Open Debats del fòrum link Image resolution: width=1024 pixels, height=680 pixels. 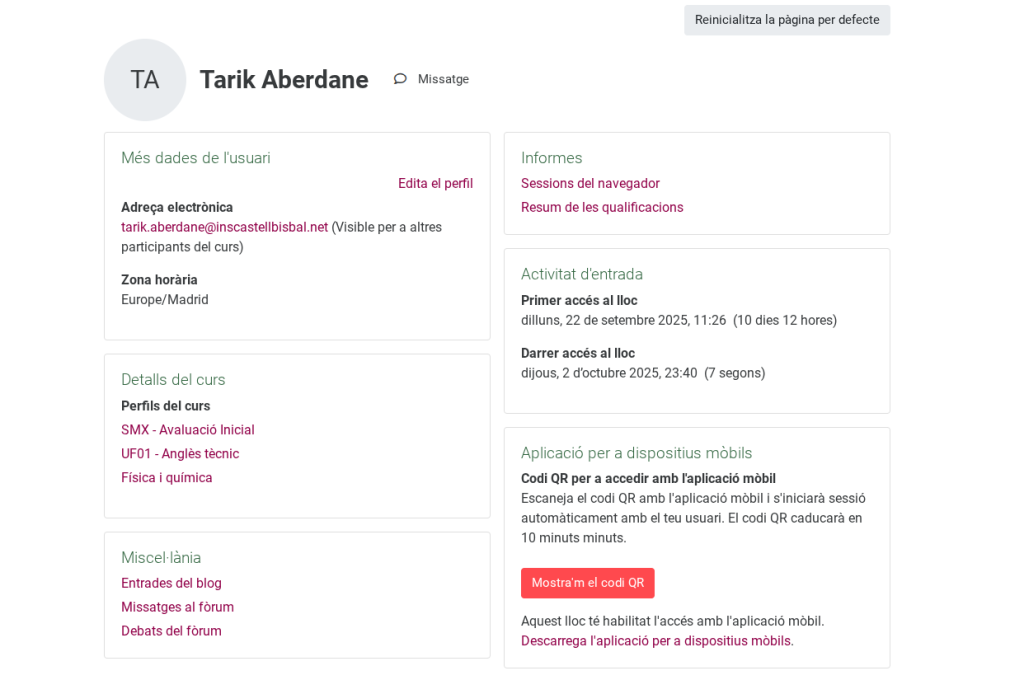(x=171, y=631)
